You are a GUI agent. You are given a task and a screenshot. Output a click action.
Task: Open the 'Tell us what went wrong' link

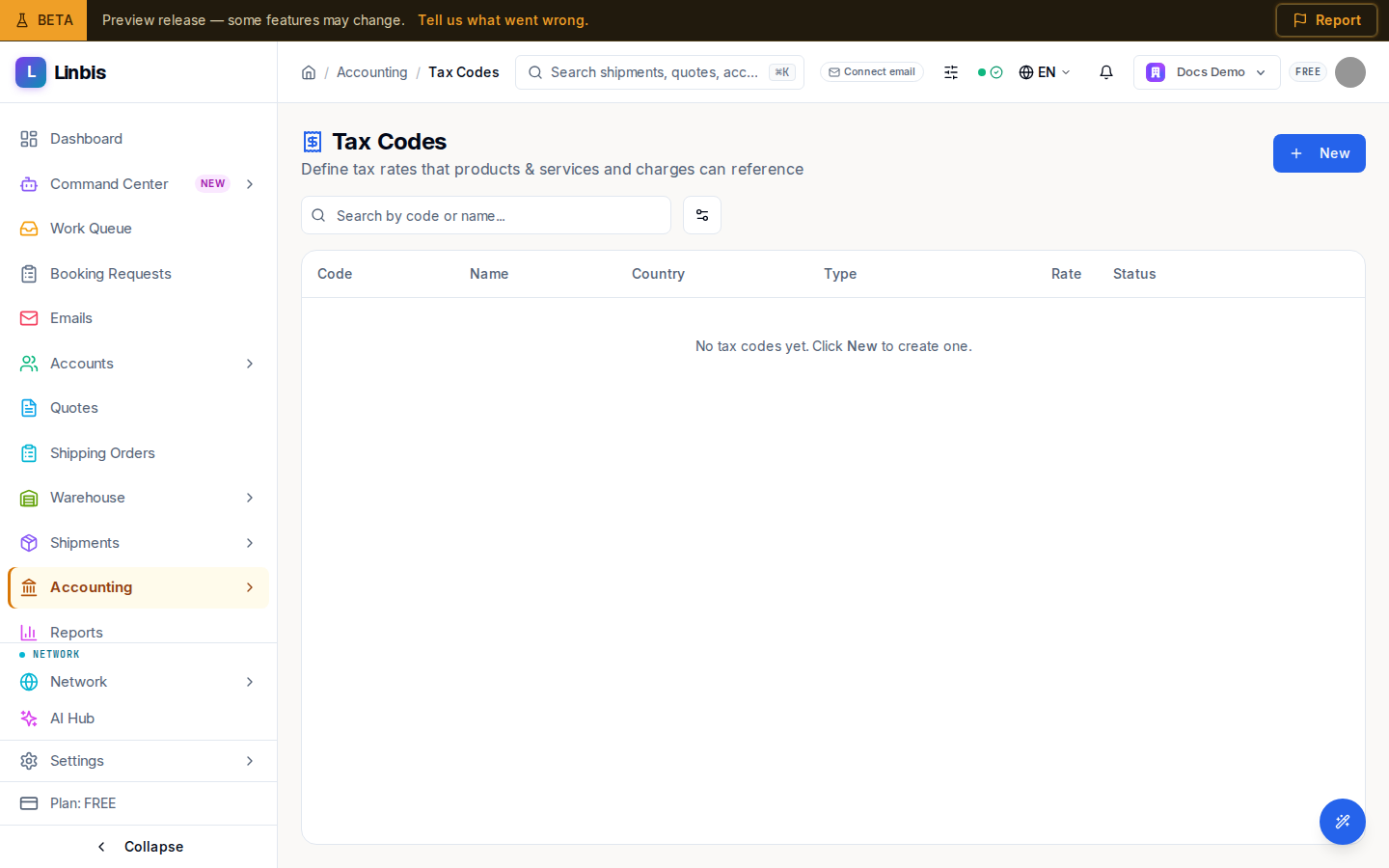coord(503,20)
